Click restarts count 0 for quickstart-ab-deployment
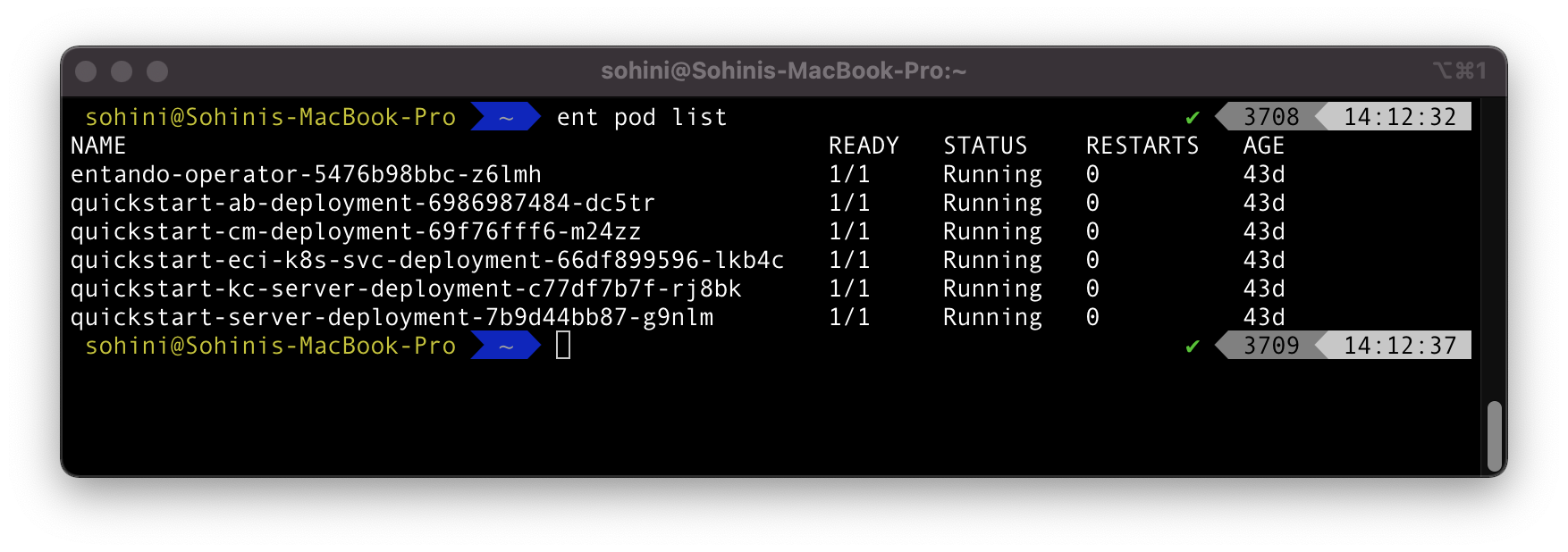This screenshot has width=1568, height=552. 1092,203
